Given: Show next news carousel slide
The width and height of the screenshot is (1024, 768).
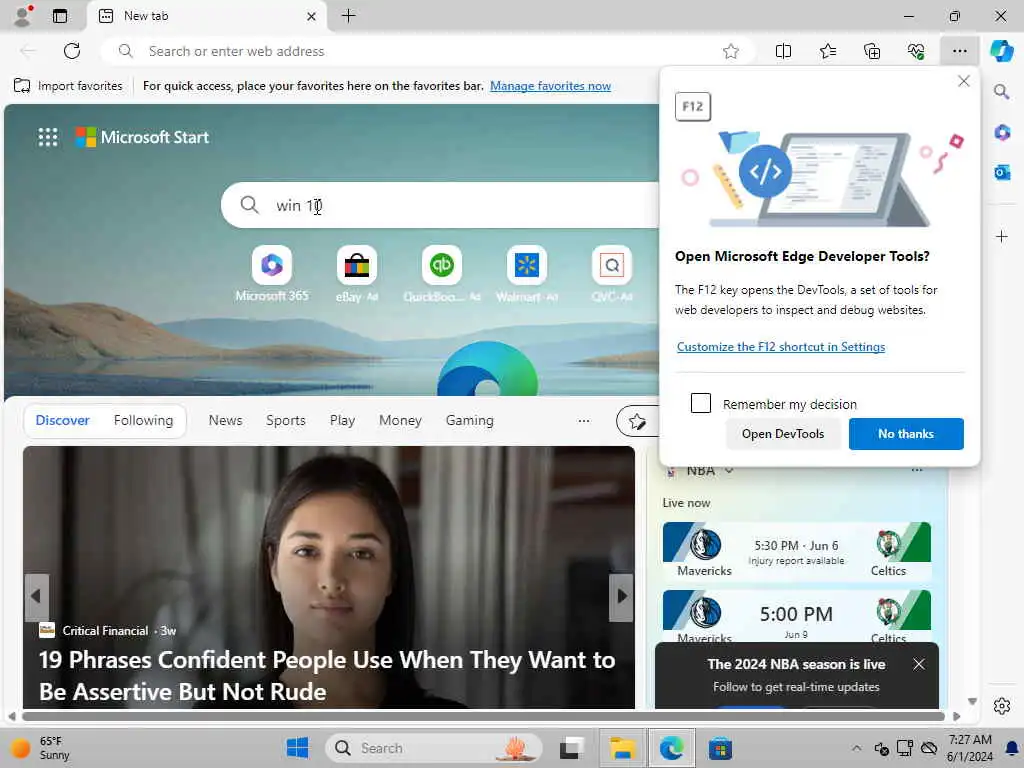Looking at the screenshot, I should 621,596.
